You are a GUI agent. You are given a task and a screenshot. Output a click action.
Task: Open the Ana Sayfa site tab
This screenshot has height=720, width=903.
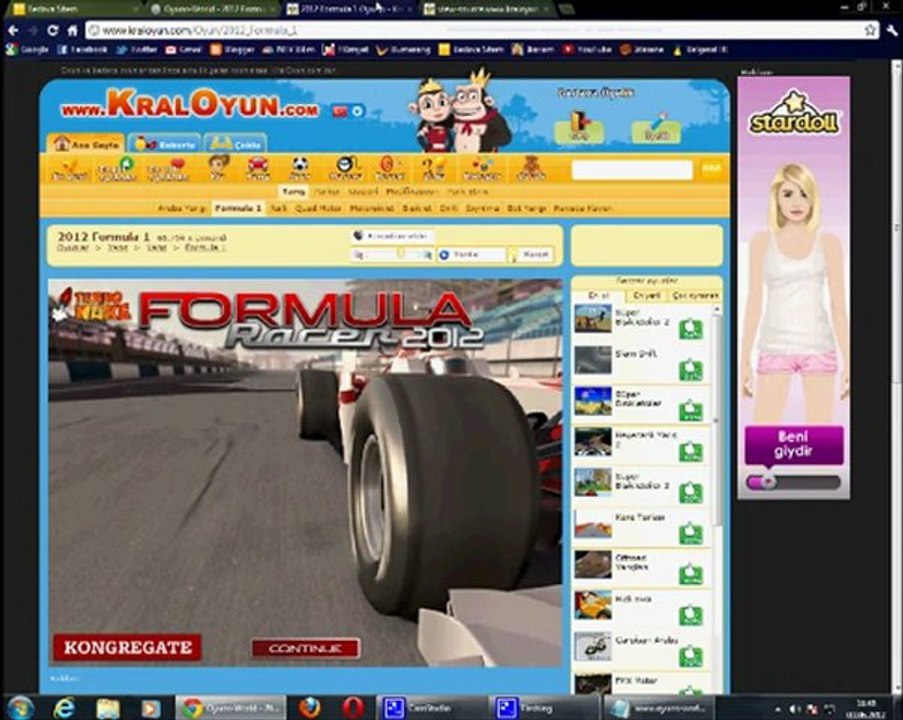pos(86,144)
